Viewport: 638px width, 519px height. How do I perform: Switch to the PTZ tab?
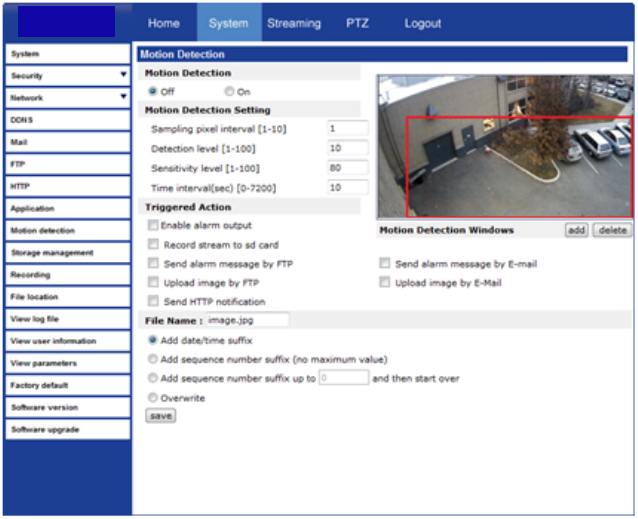[x=357, y=23]
